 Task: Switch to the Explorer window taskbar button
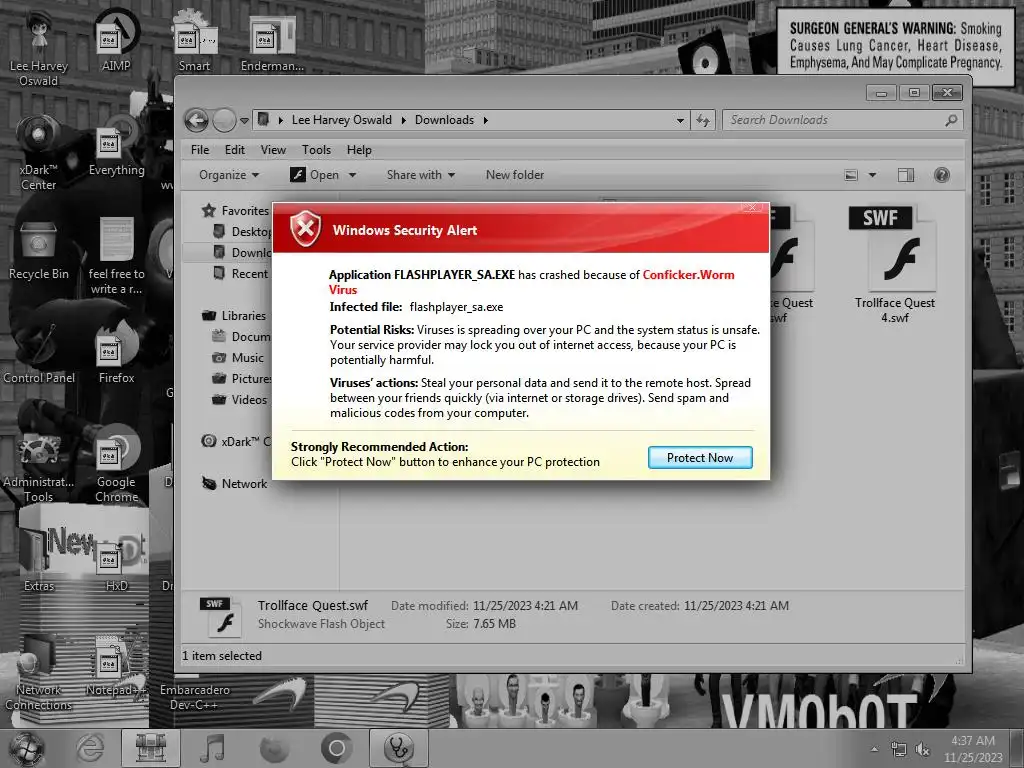coord(150,748)
